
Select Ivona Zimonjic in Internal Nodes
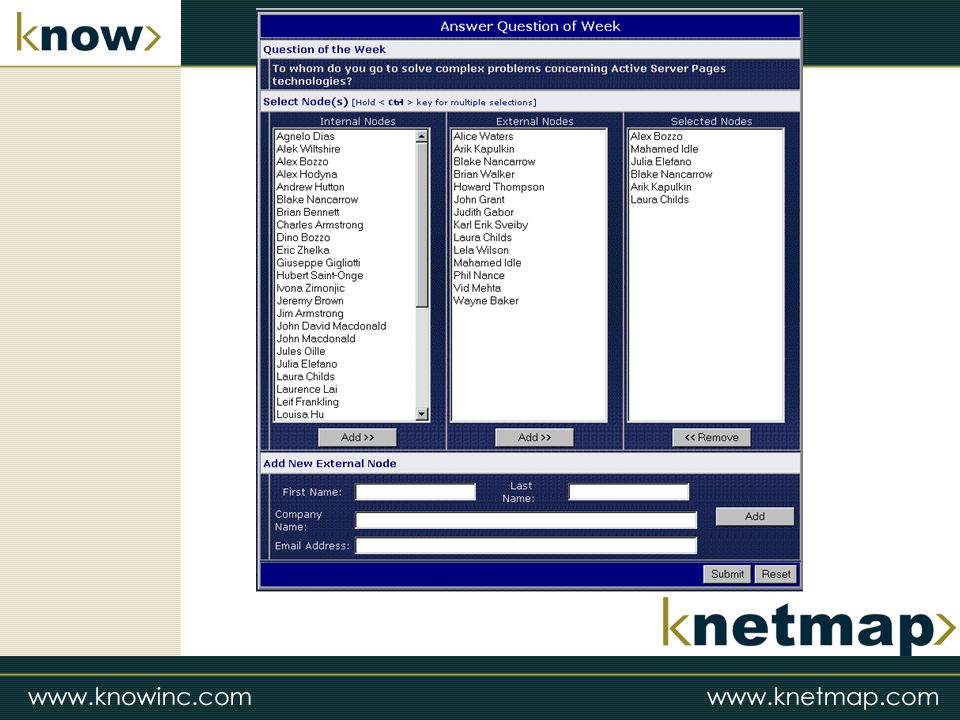click(x=310, y=288)
